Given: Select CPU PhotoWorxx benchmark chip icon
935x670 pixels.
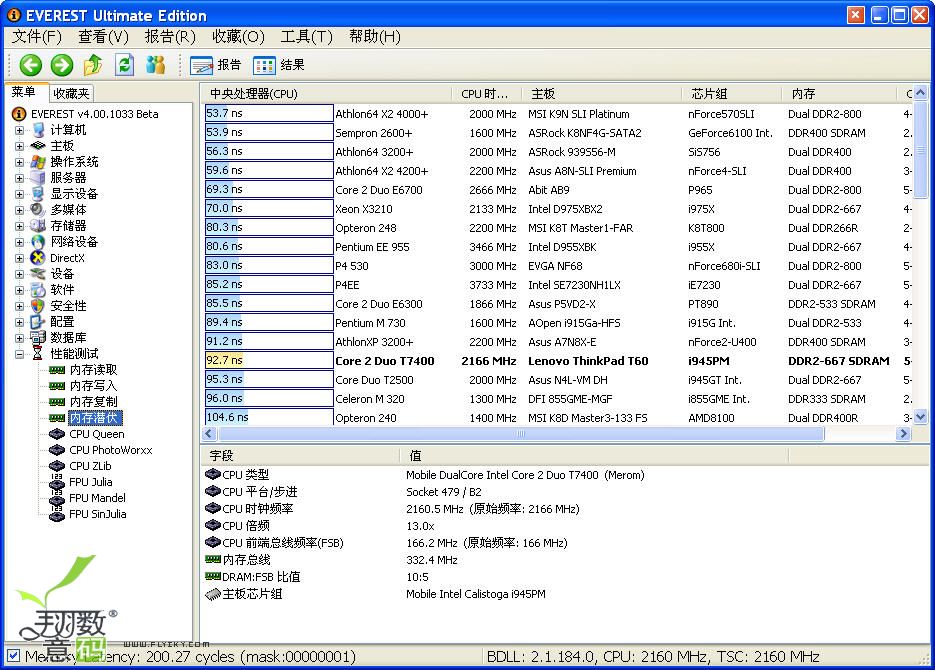Looking at the screenshot, I should click(57, 450).
